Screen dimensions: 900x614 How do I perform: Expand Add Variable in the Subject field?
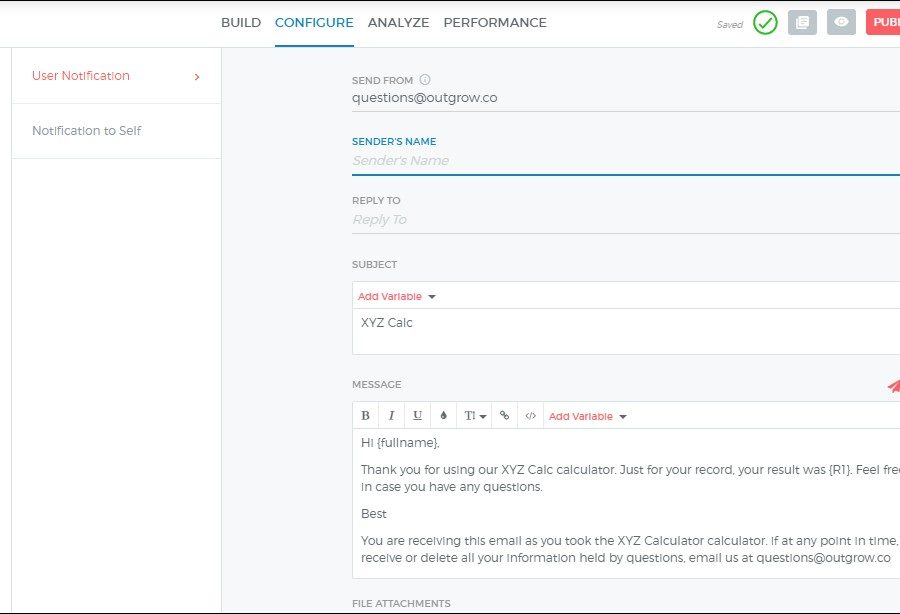point(397,297)
